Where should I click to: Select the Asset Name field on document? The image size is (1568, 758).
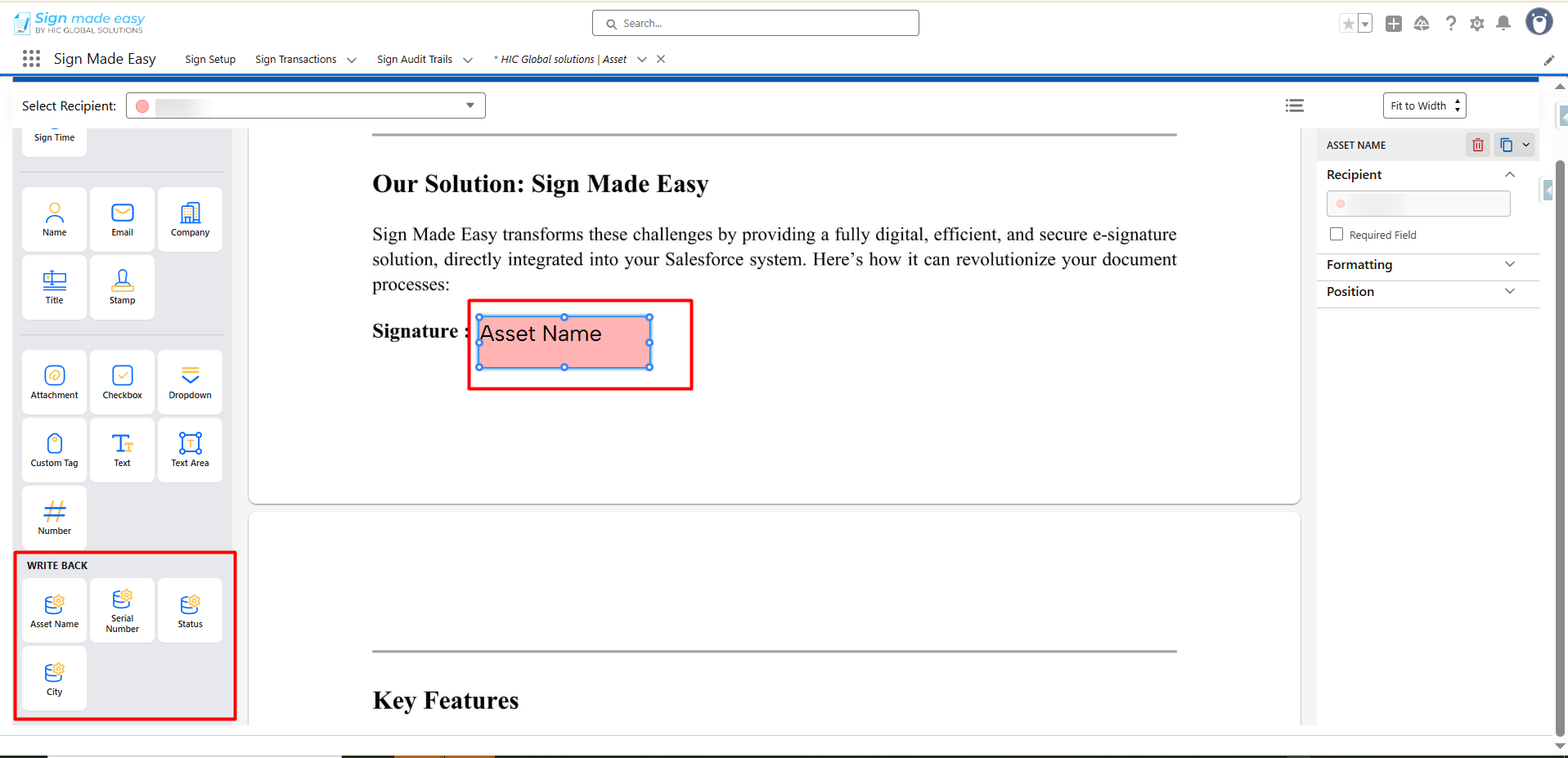564,343
